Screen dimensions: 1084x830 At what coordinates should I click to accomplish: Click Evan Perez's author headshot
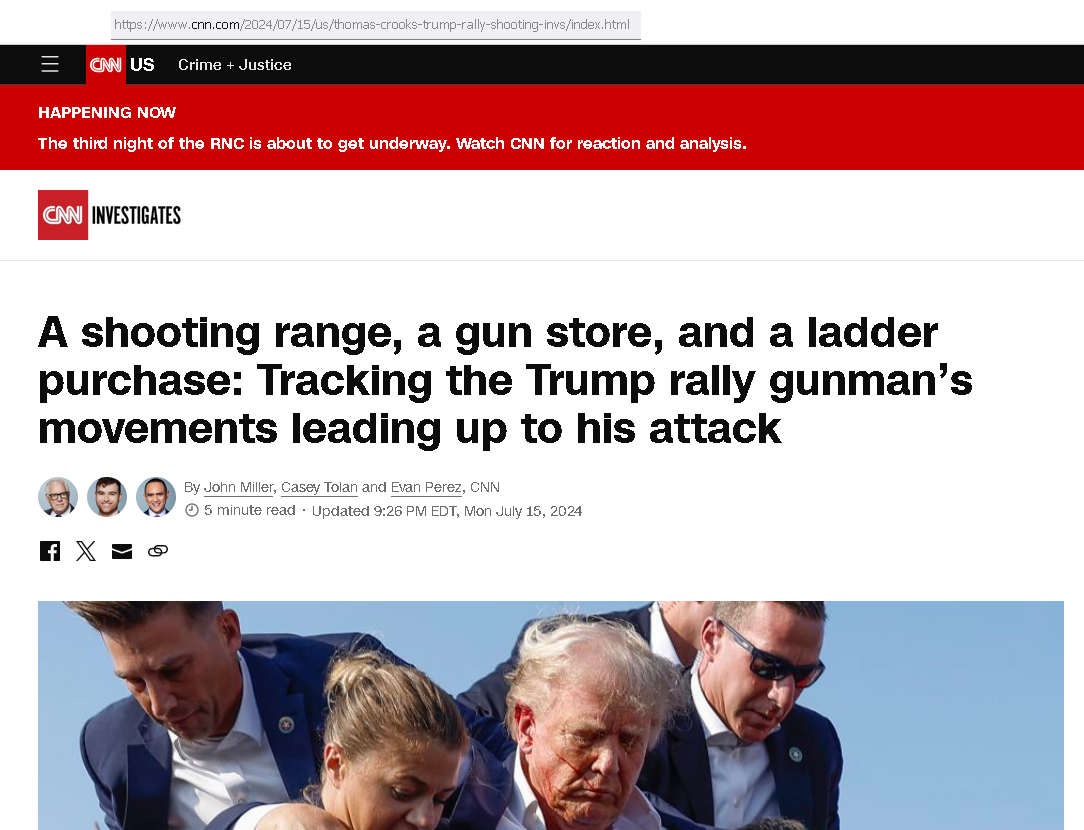(156, 497)
